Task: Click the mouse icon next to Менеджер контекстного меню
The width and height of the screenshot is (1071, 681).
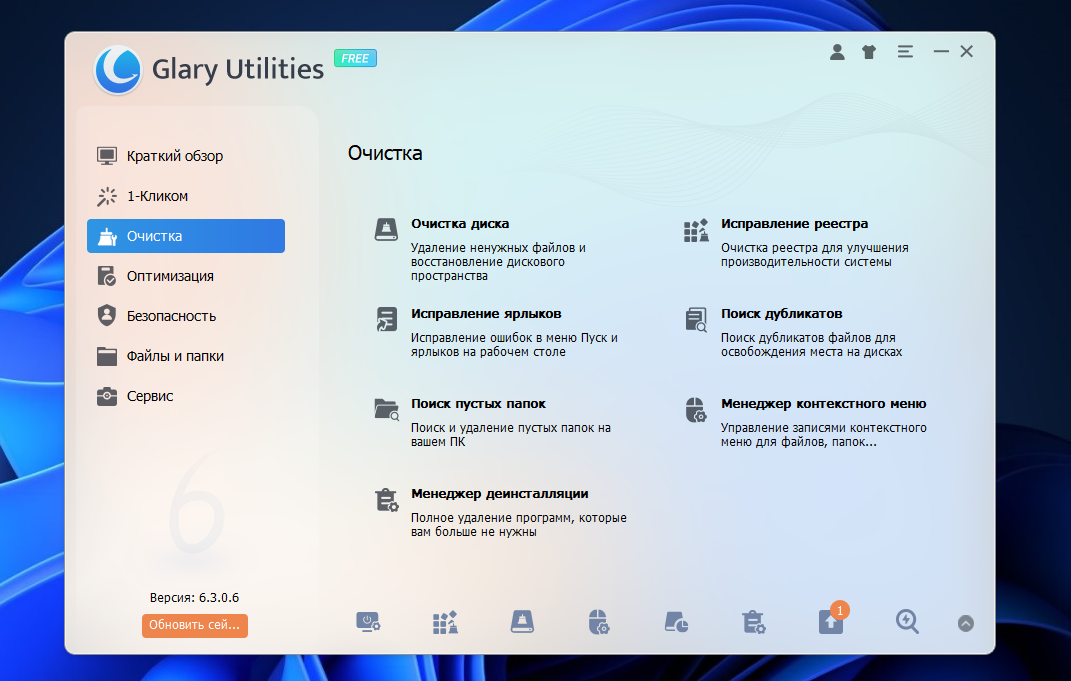Action: click(x=696, y=410)
